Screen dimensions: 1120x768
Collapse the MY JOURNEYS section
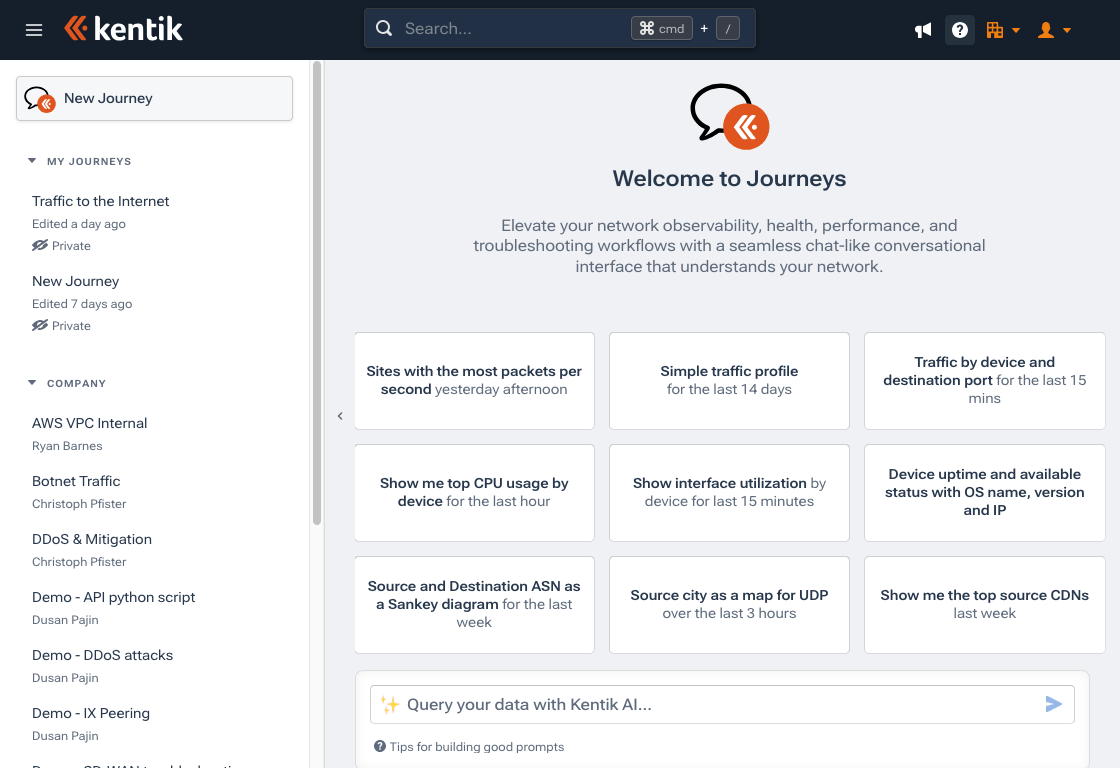click(33, 161)
